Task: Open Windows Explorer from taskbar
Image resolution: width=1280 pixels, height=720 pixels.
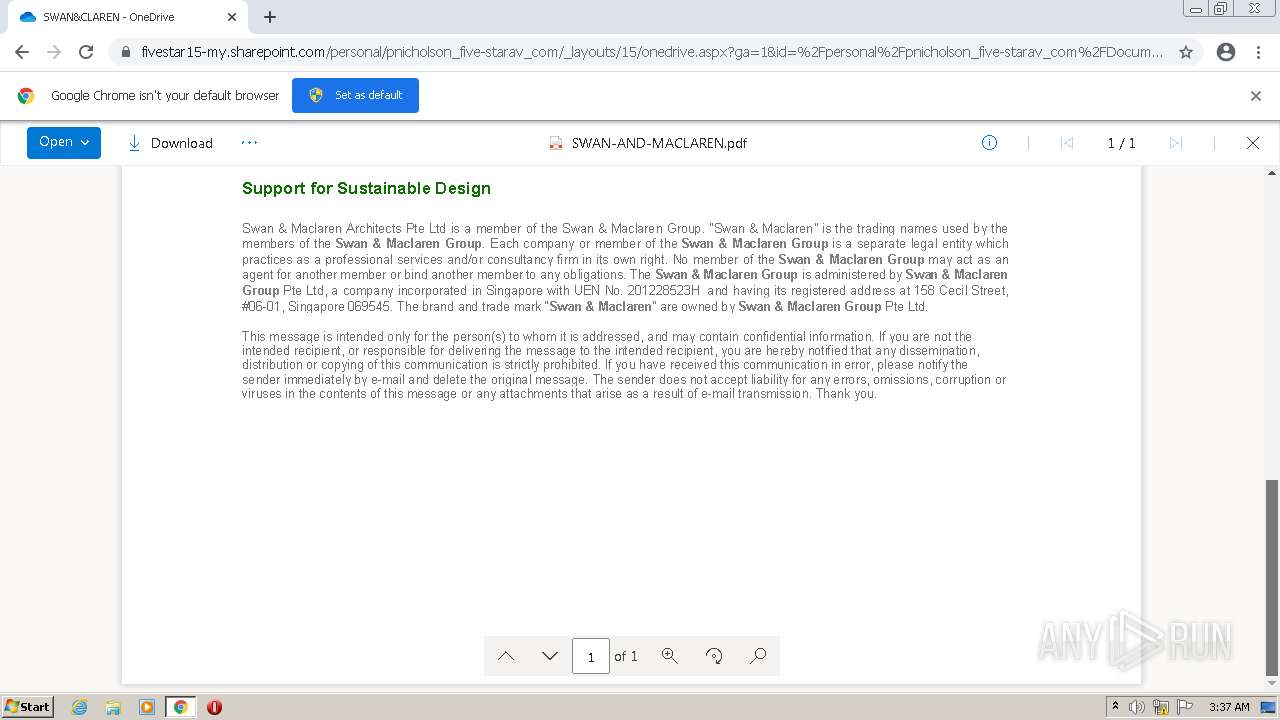Action: (x=113, y=707)
